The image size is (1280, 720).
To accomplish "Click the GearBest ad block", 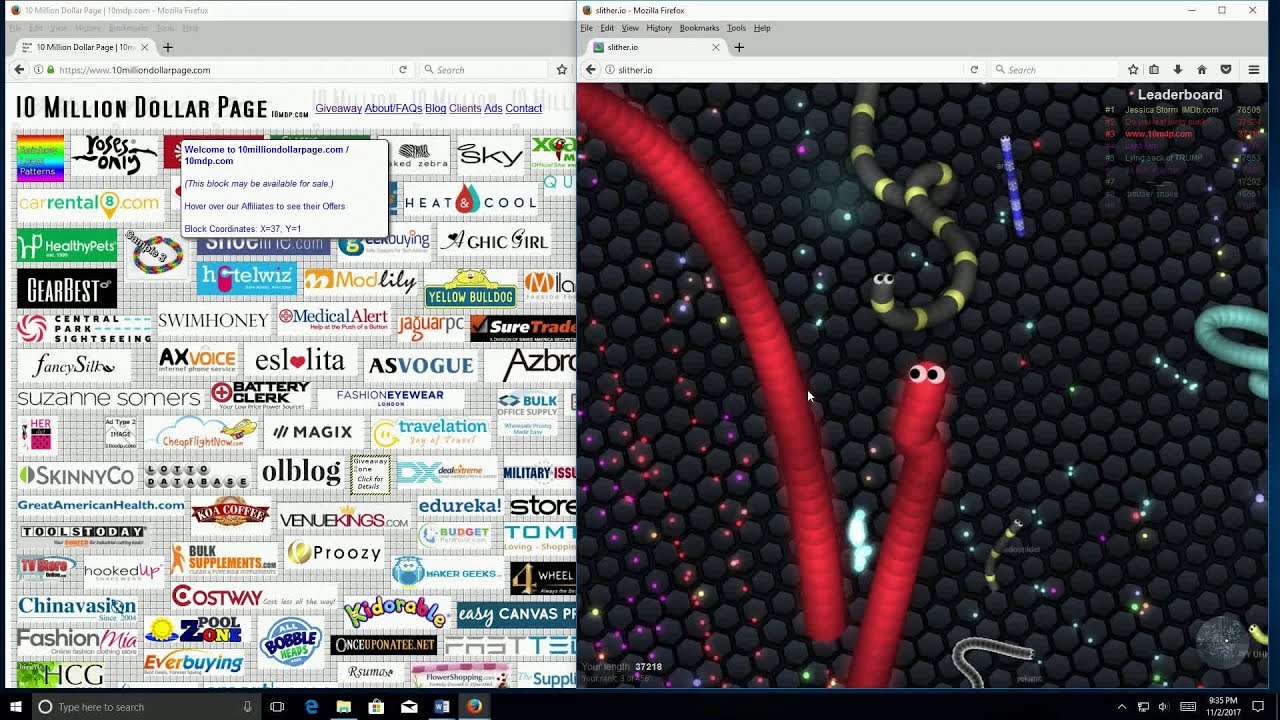I will click(67, 290).
